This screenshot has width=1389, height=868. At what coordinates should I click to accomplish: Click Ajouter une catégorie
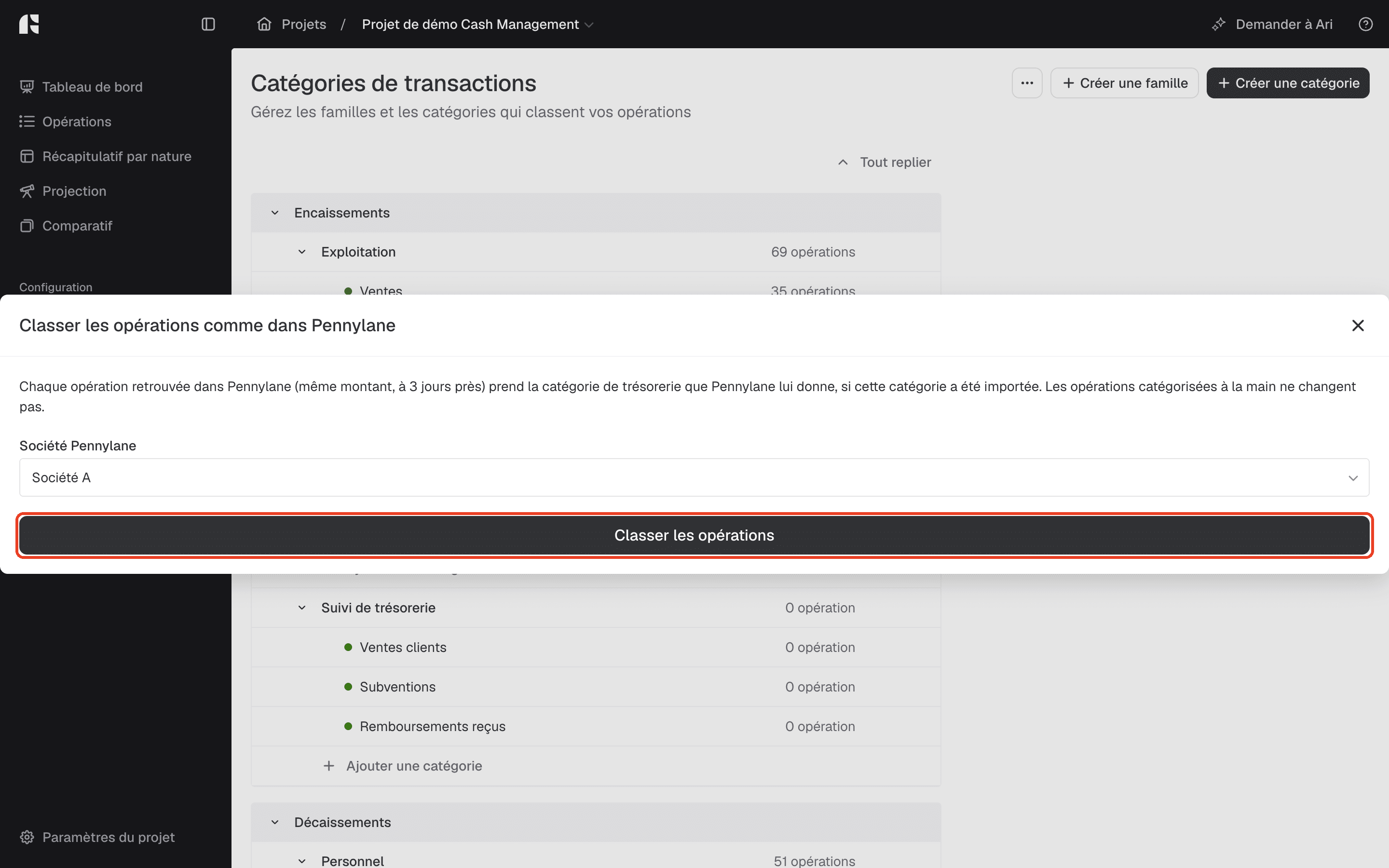pos(403,766)
